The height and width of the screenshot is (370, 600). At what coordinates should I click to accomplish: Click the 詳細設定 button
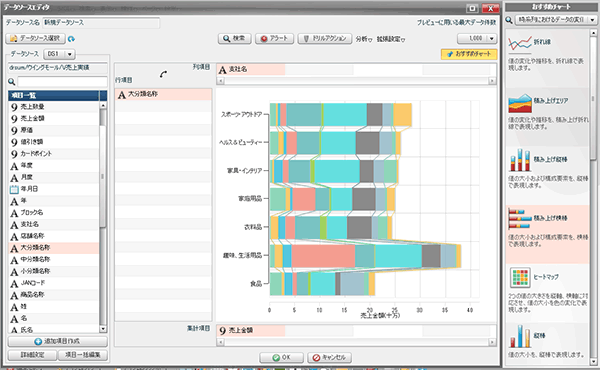[x=32, y=355]
